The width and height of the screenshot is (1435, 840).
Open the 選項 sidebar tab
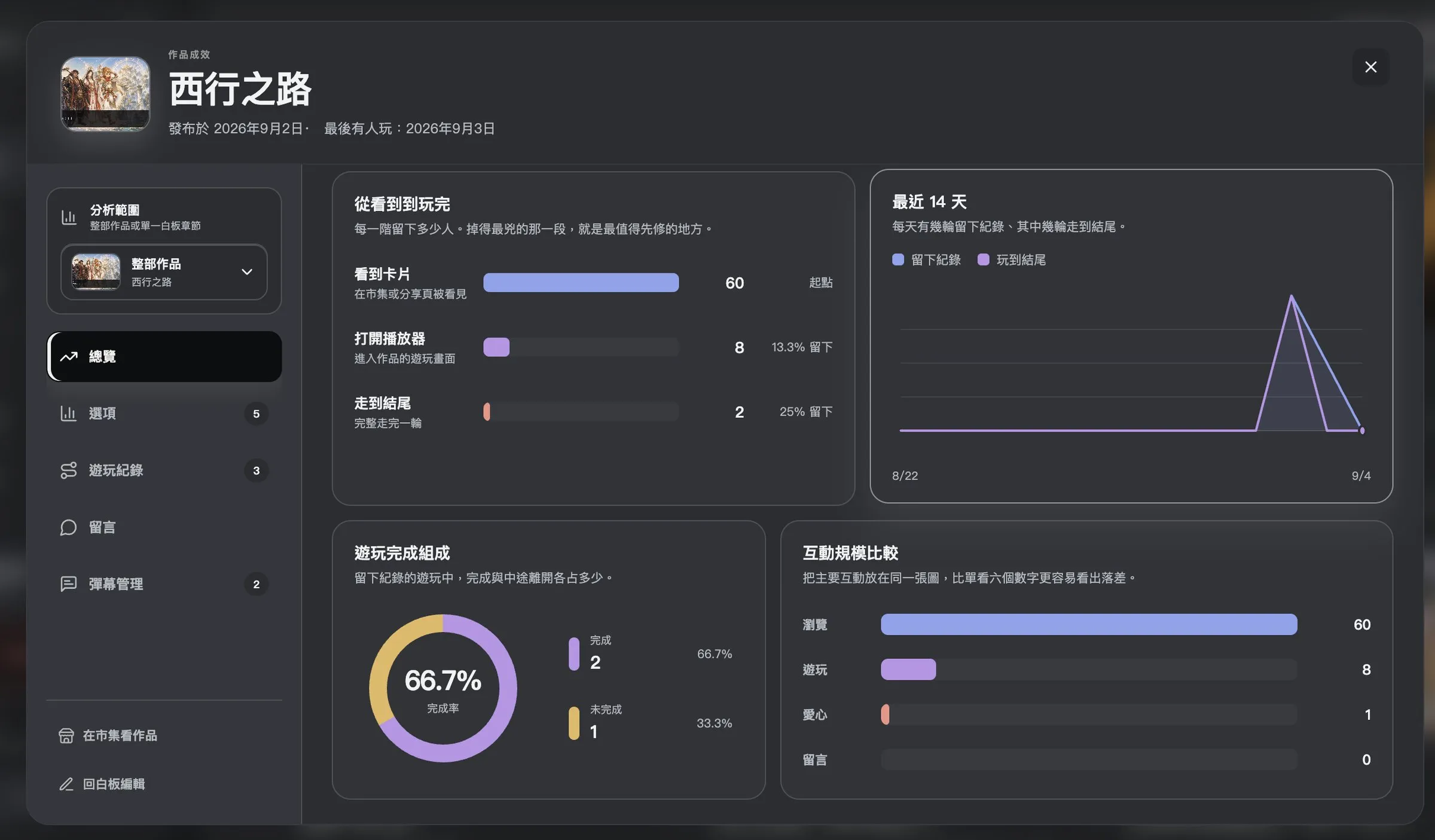pyautogui.click(x=164, y=413)
